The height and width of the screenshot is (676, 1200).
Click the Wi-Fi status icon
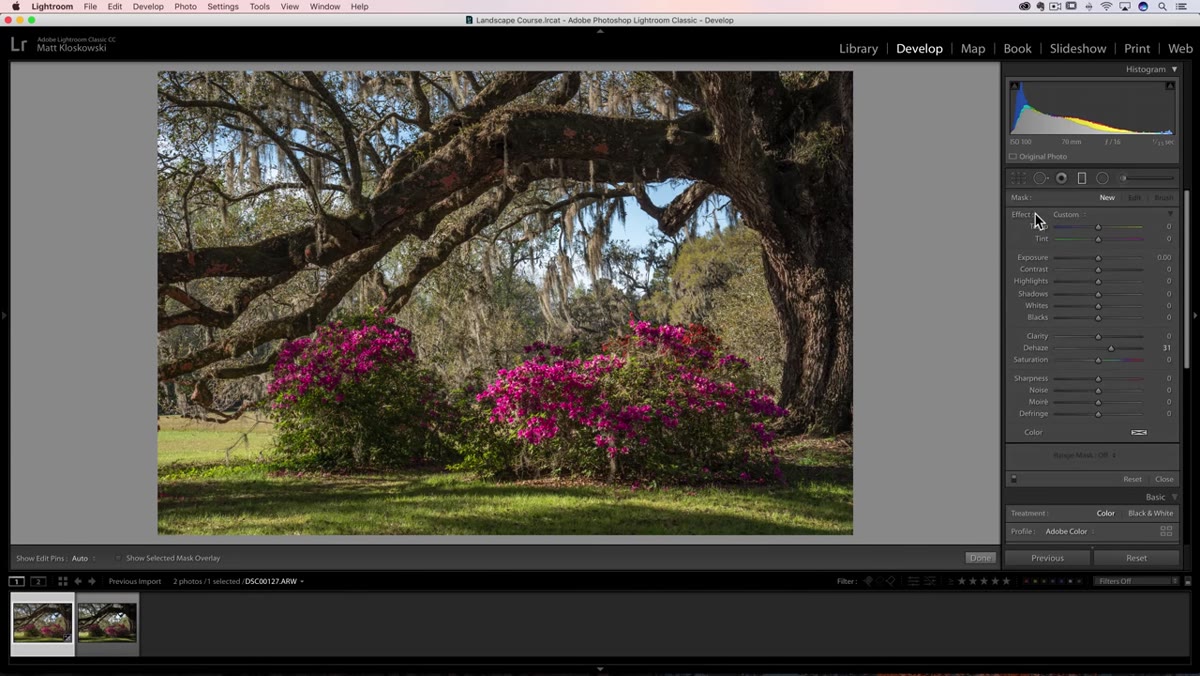click(1106, 6)
